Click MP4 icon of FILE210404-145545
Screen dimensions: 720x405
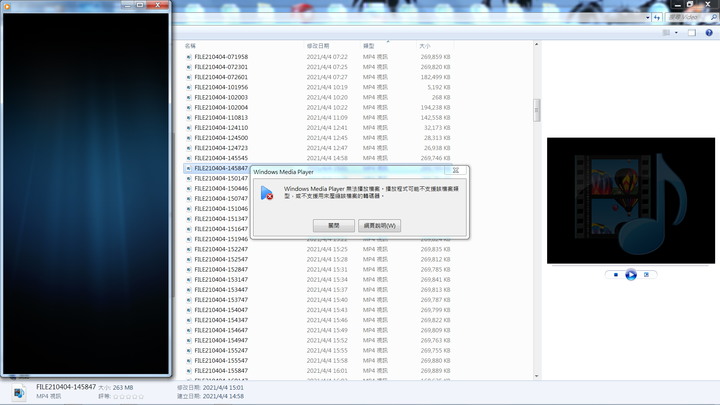(188, 158)
